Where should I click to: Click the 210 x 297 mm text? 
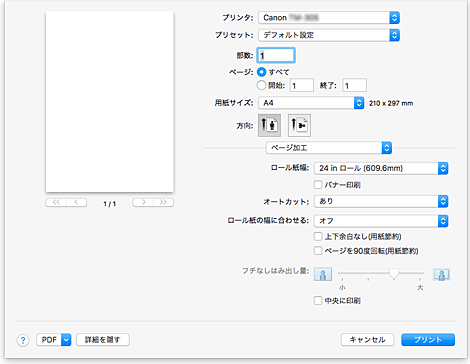click(x=391, y=103)
